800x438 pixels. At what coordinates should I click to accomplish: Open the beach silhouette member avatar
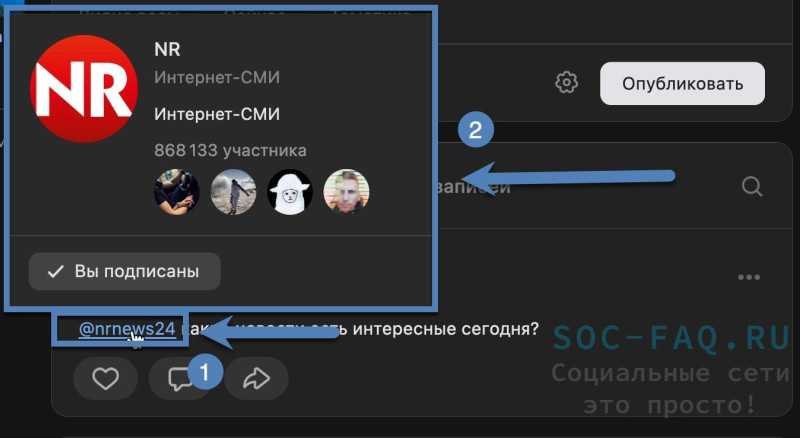(x=233, y=192)
